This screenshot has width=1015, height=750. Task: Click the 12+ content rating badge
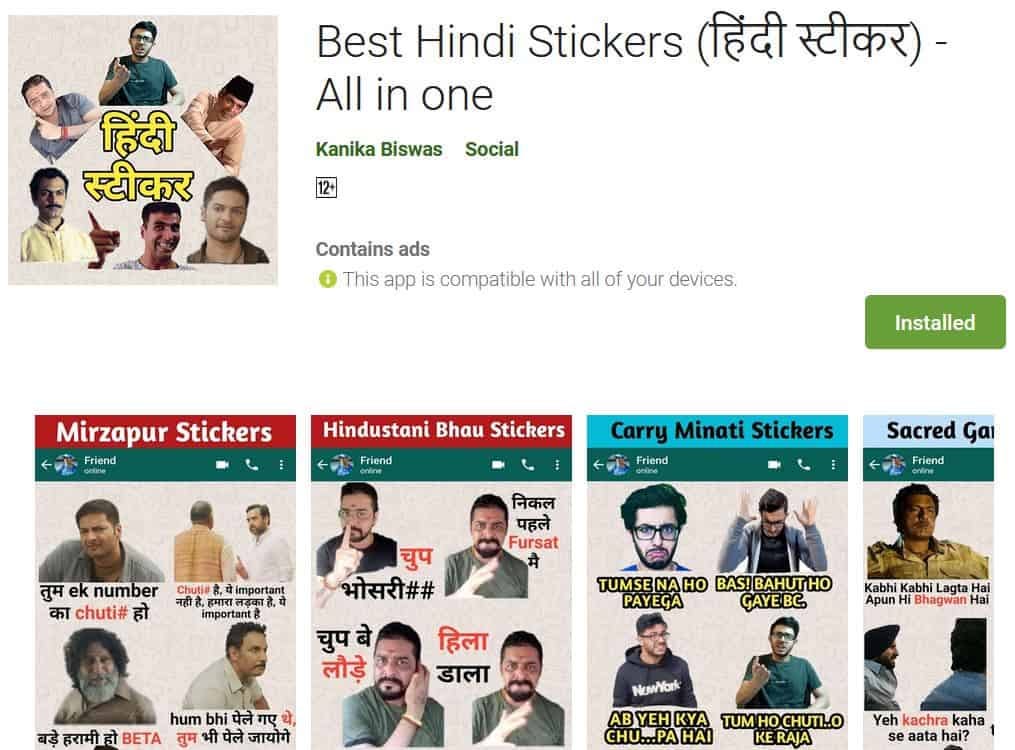[x=326, y=188]
